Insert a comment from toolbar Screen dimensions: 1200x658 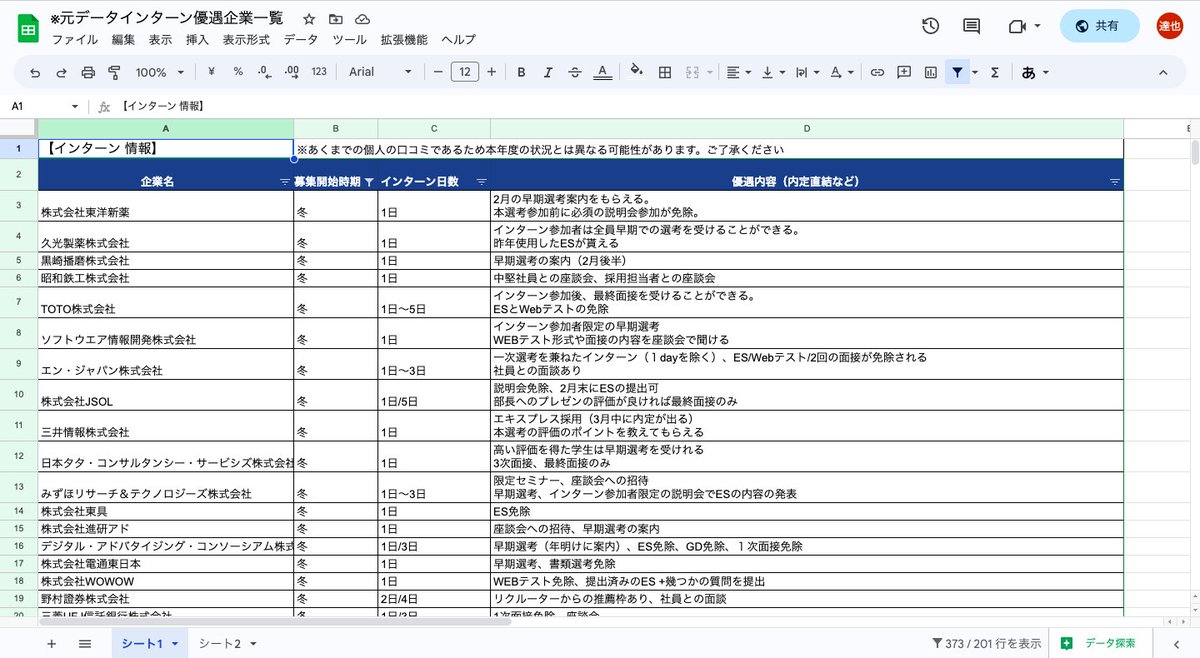[904, 72]
